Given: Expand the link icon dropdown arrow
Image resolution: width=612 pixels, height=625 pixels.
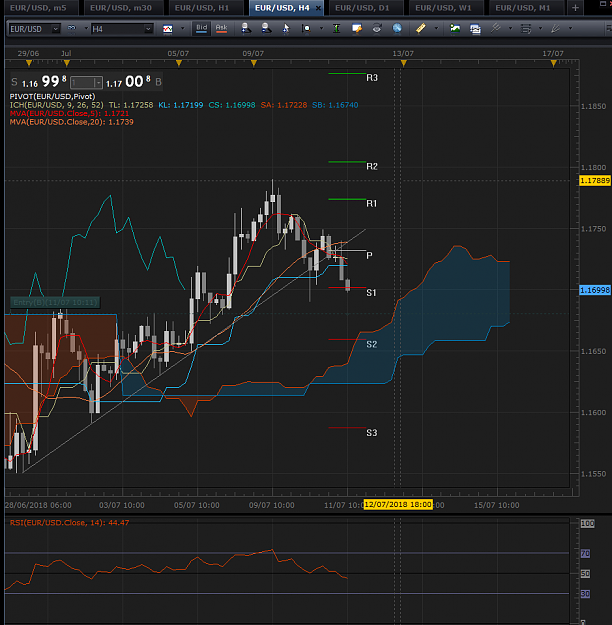Looking at the screenshot, I should click(x=86, y=28).
